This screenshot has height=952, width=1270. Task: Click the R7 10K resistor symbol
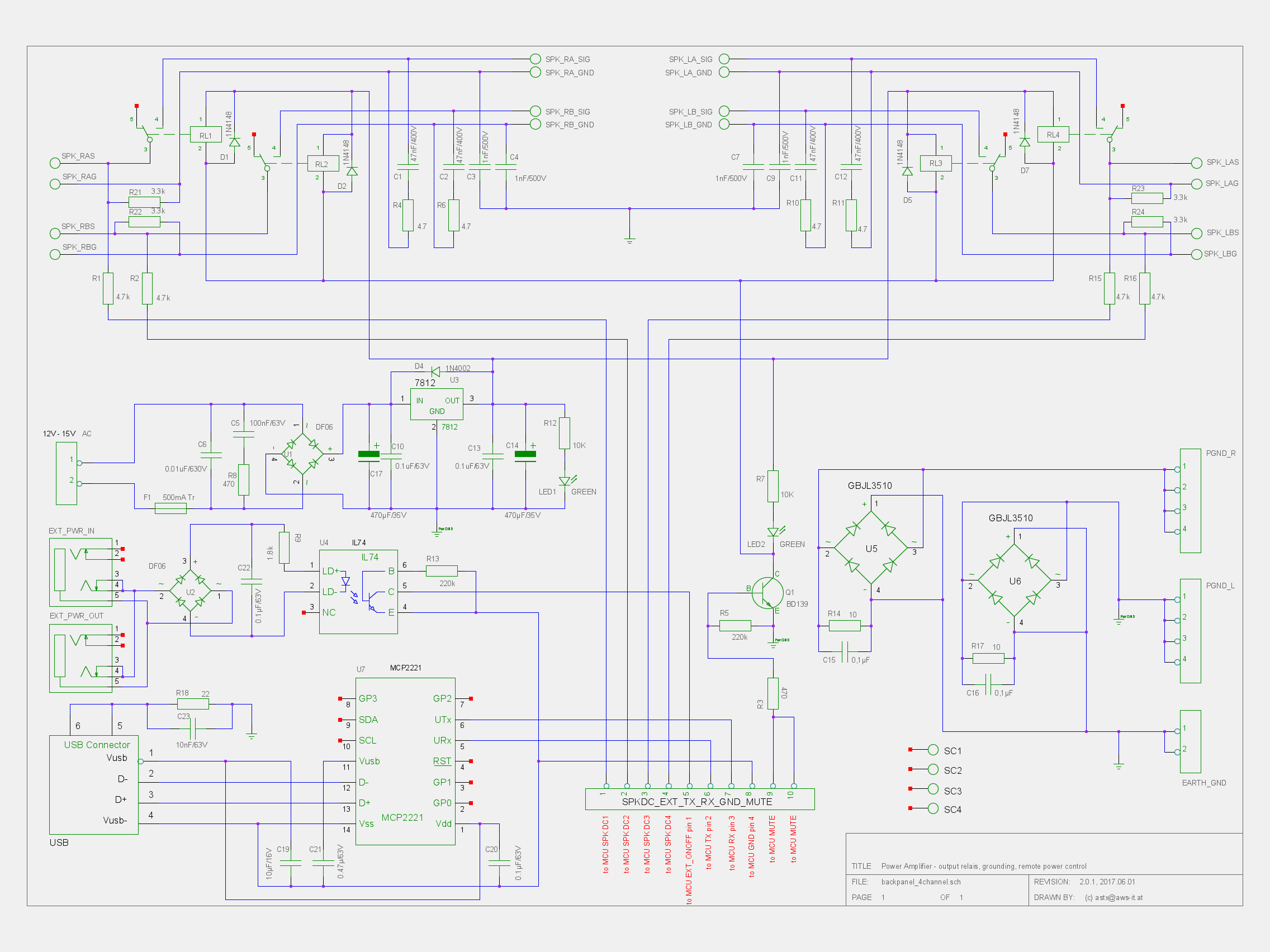coord(773,486)
